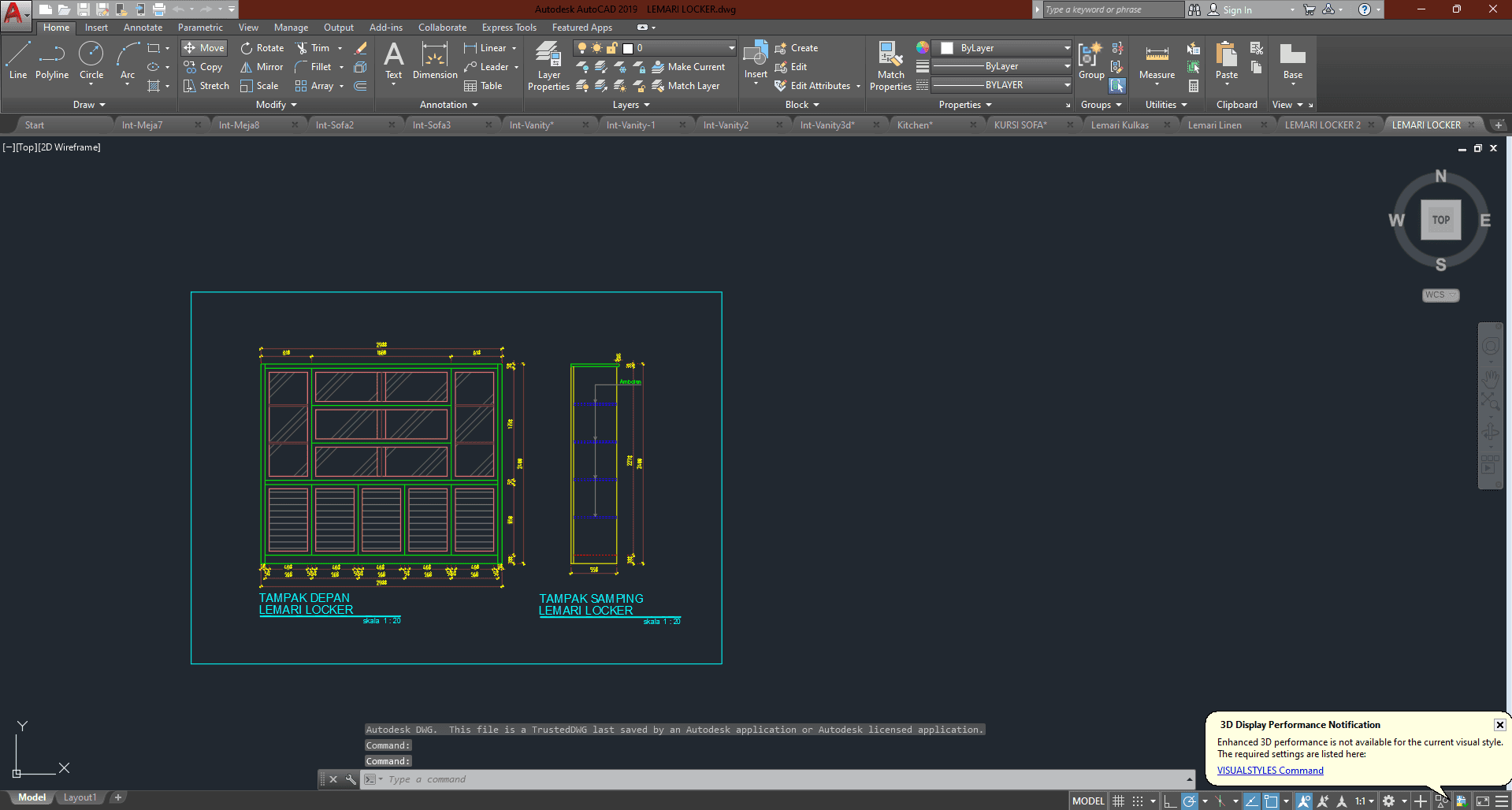Activate the Mirror tool
The height and width of the screenshot is (810, 1512).
[x=261, y=67]
